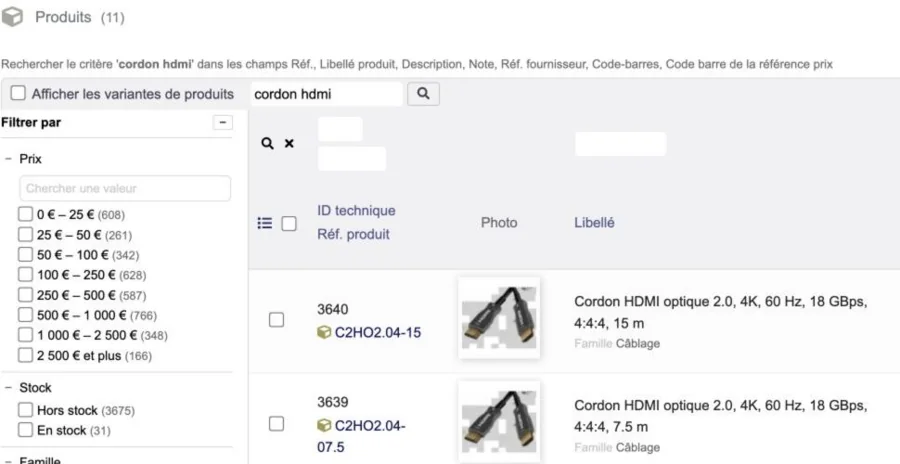Click label 'Cordon HDMI optique 2.0 ... 15 m'
Screen dimensions: 900x464
point(720,312)
